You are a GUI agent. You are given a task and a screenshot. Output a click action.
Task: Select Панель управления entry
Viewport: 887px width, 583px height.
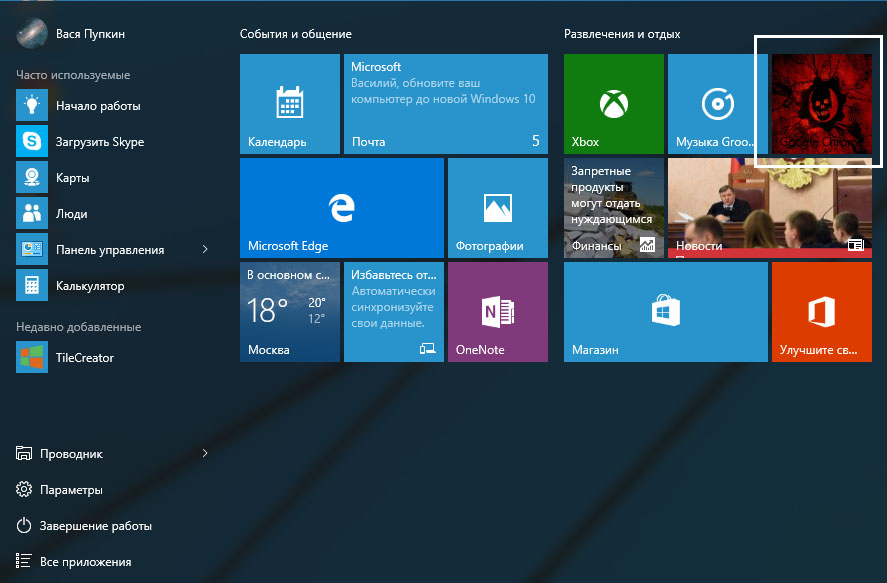[x=110, y=250]
